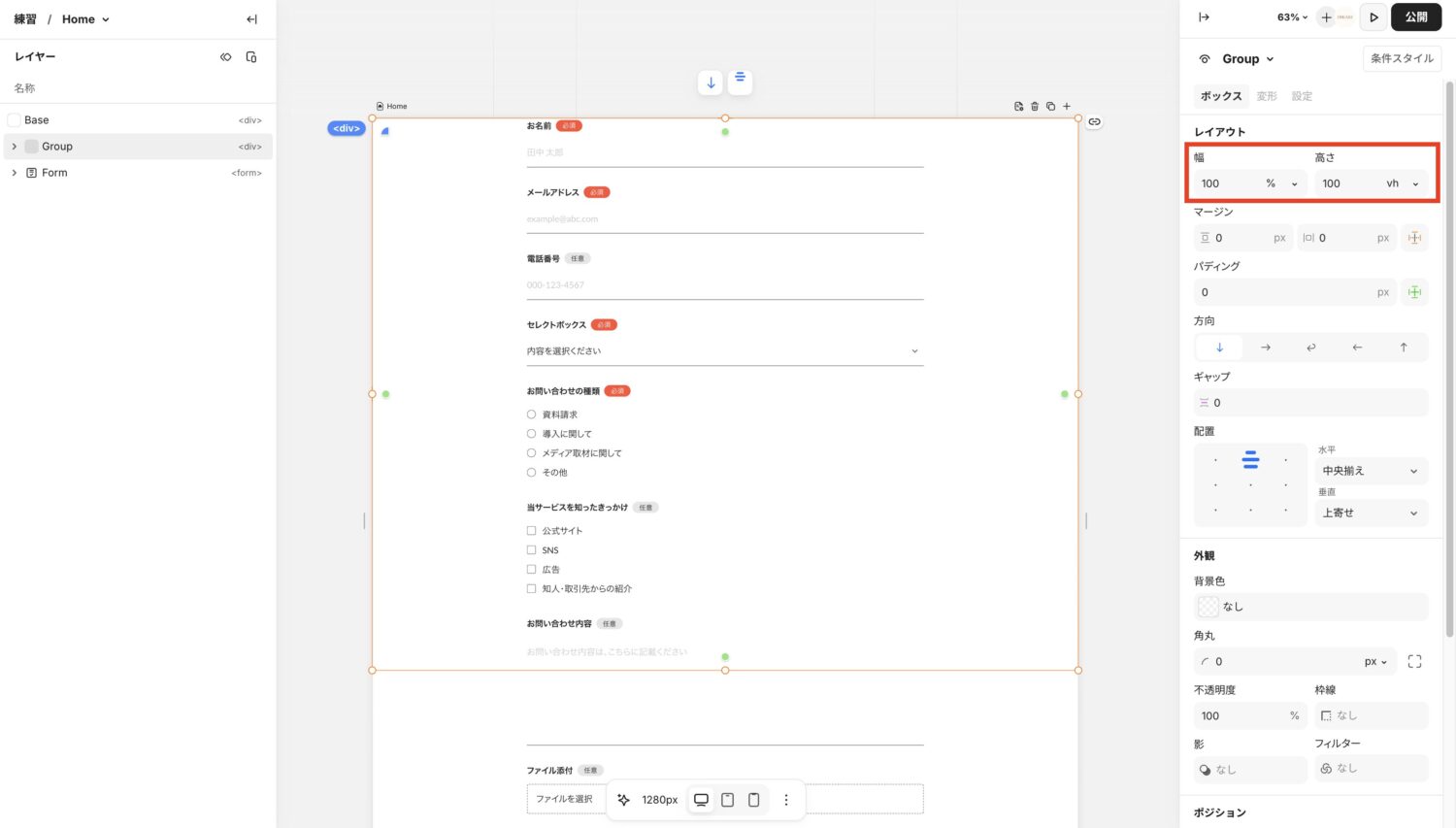The image size is (1456, 828).
Task: Check the SNS checkbox
Action: point(531,550)
